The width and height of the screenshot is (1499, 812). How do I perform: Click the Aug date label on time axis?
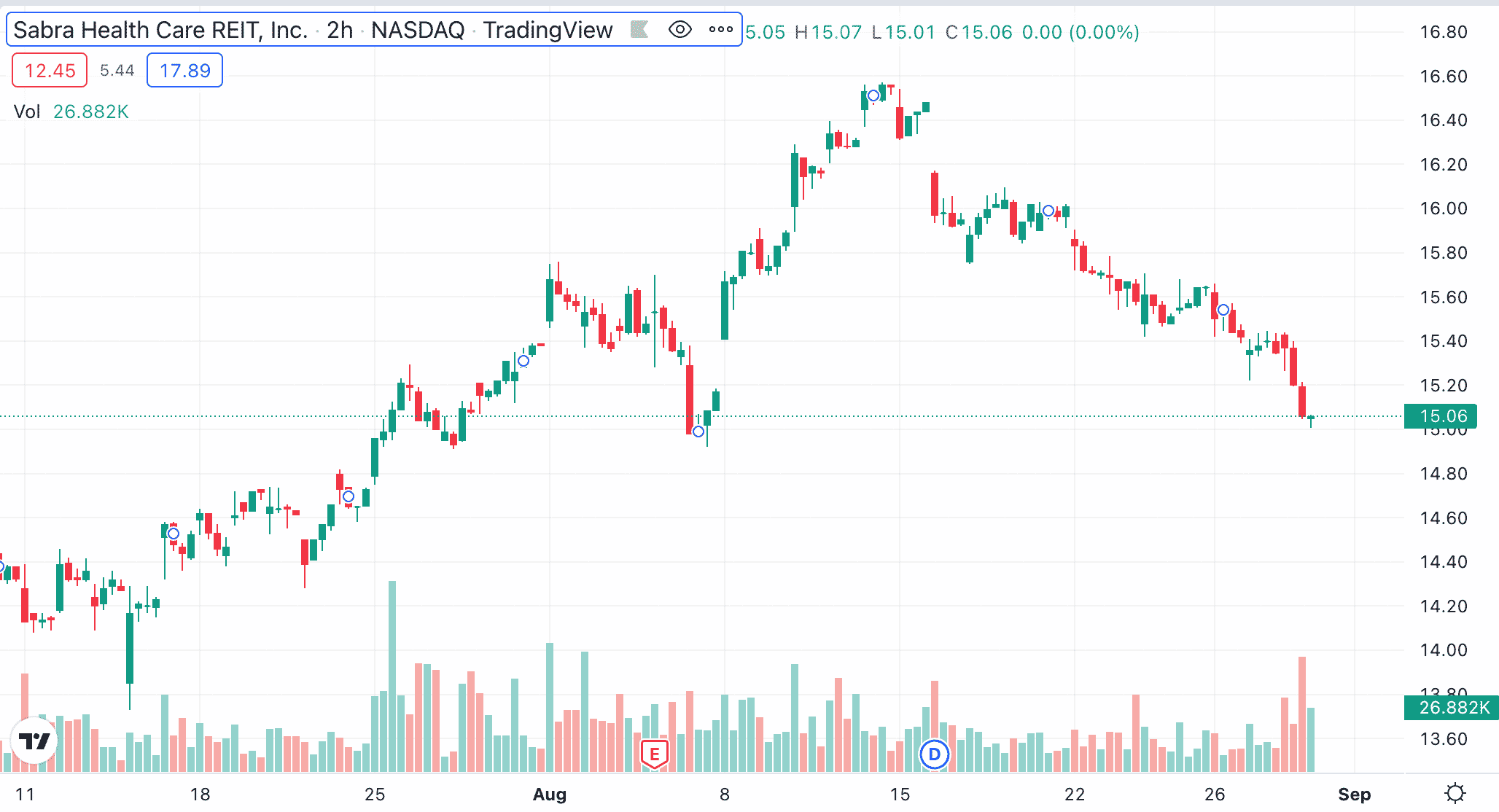pos(550,795)
